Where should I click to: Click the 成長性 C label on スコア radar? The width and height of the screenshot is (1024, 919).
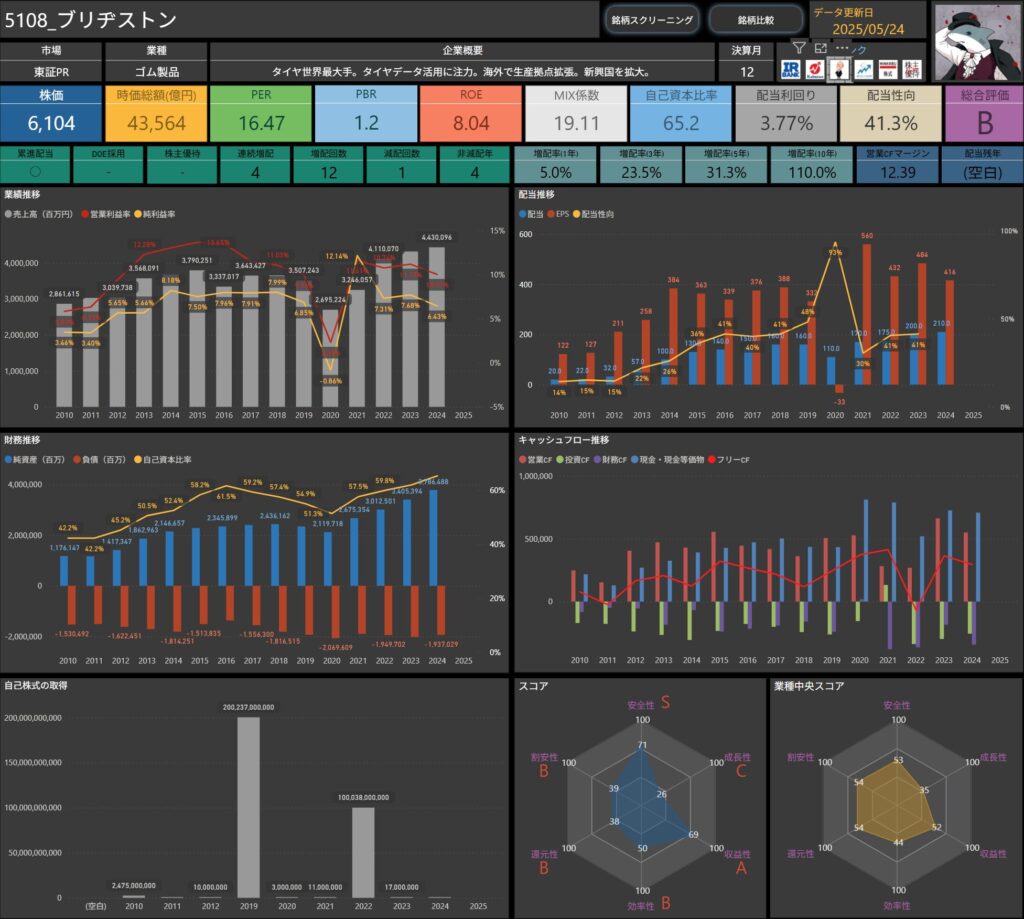pos(738,764)
